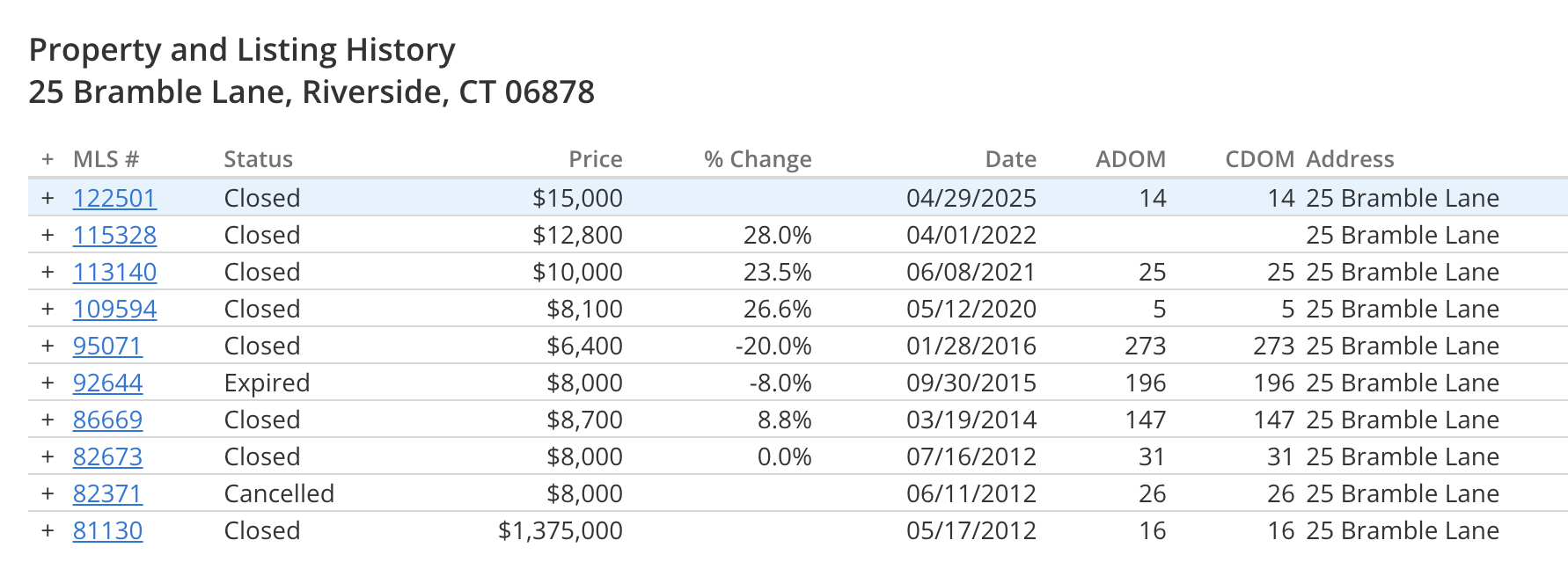Expand row for MLS 122501
1568x584 pixels.
pos(48,198)
